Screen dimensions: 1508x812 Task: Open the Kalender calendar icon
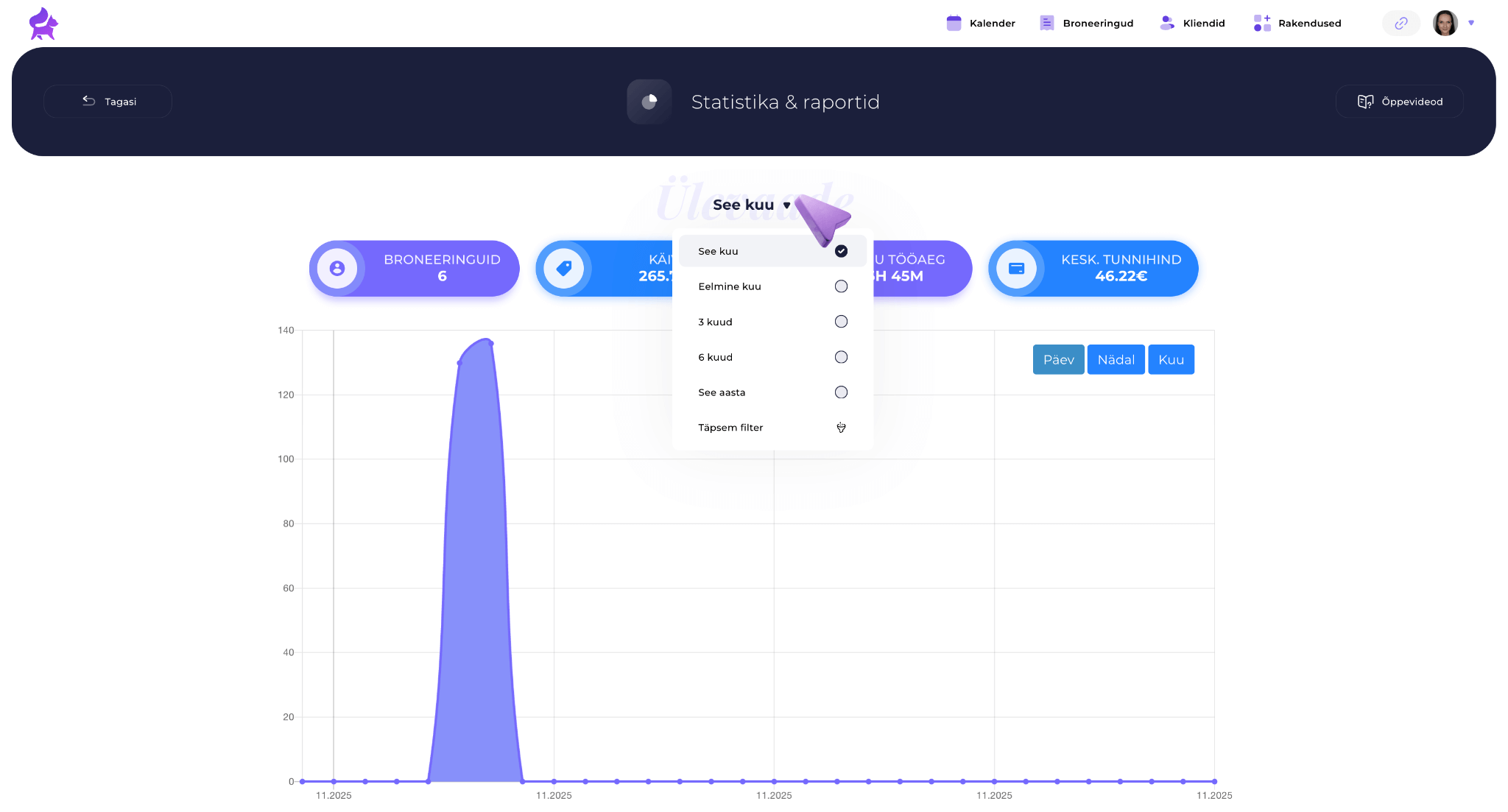point(954,24)
